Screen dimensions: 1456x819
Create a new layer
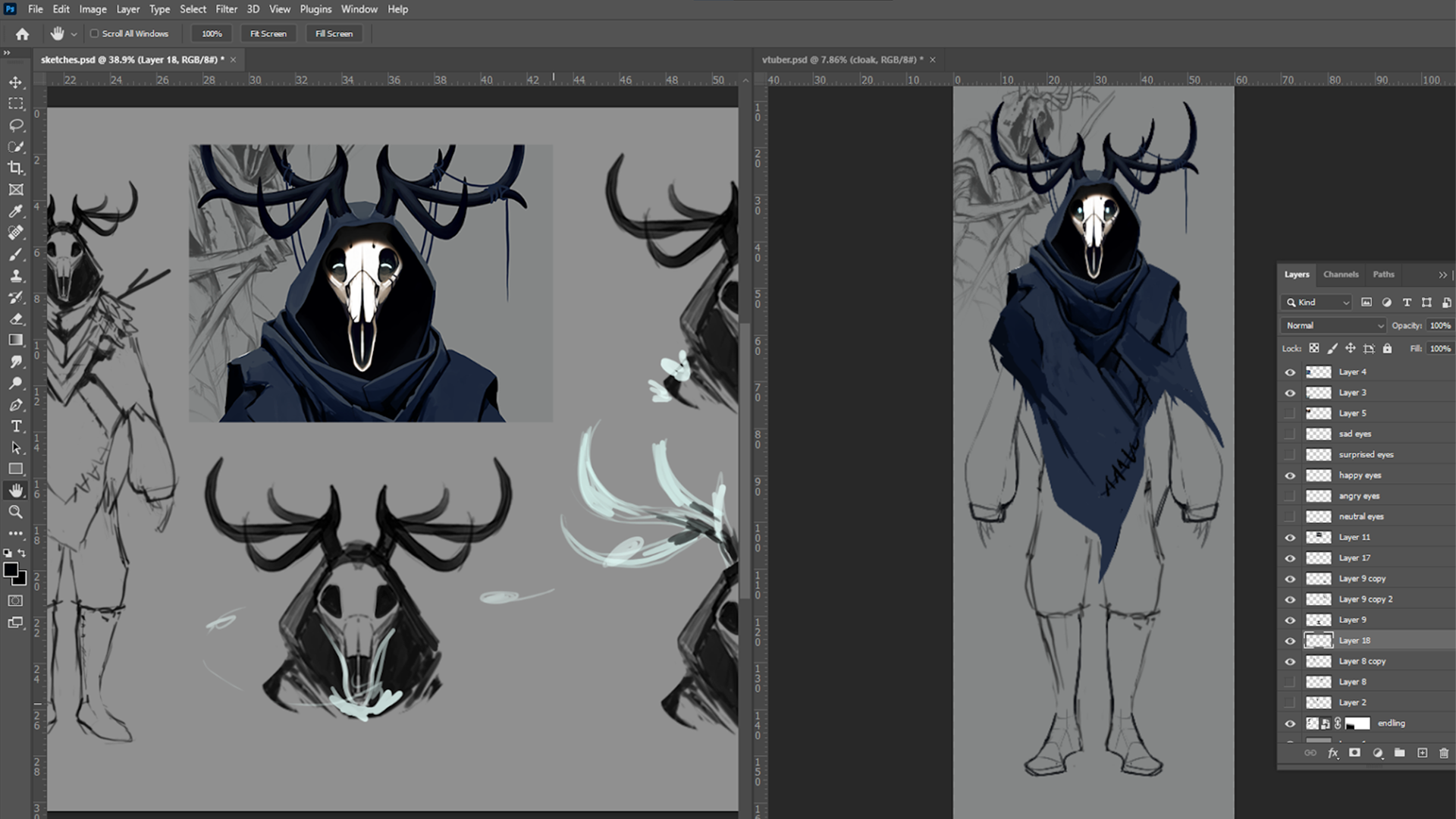coord(1422,753)
